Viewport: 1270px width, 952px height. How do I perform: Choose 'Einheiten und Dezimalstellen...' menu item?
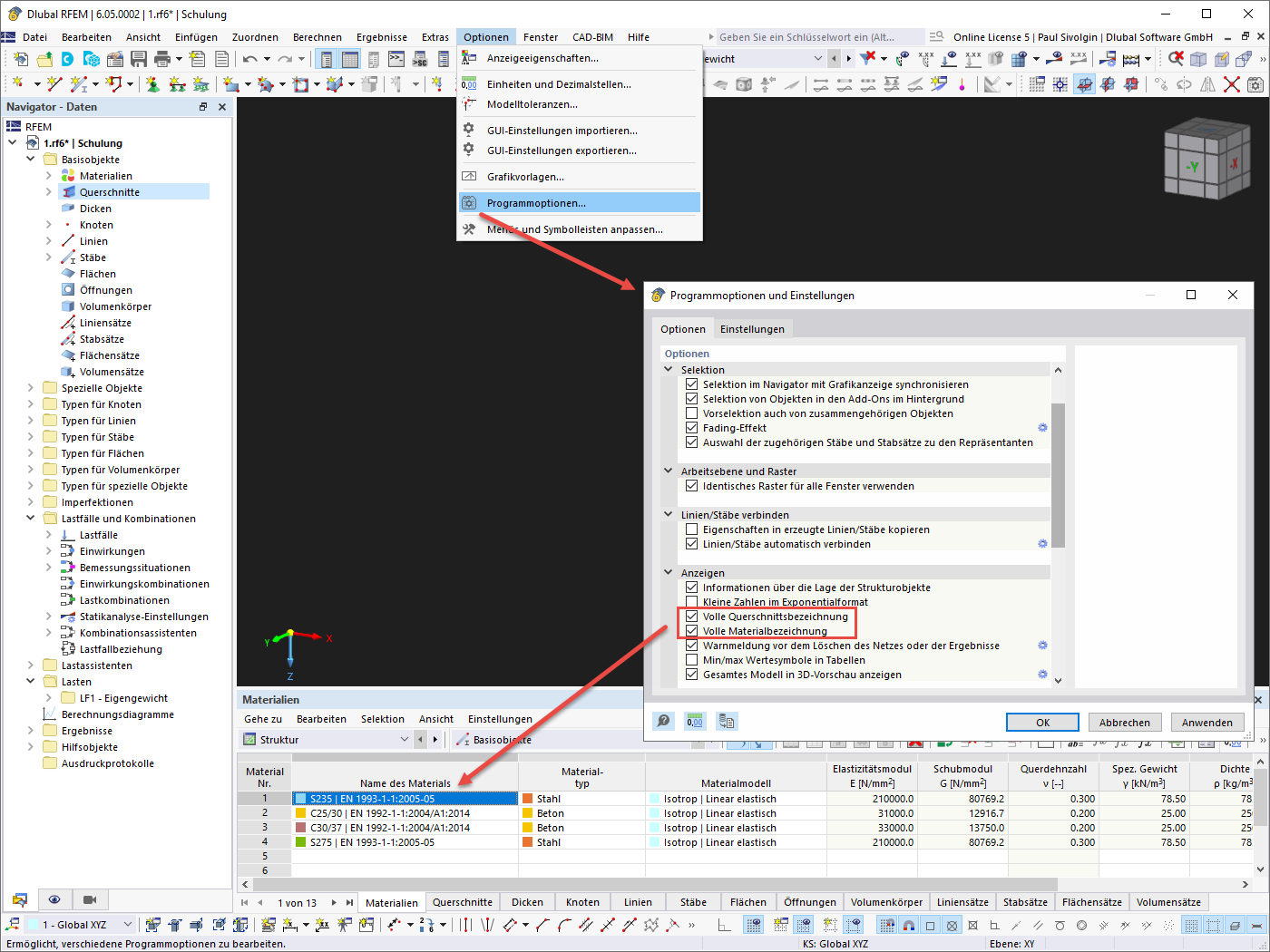[x=580, y=84]
